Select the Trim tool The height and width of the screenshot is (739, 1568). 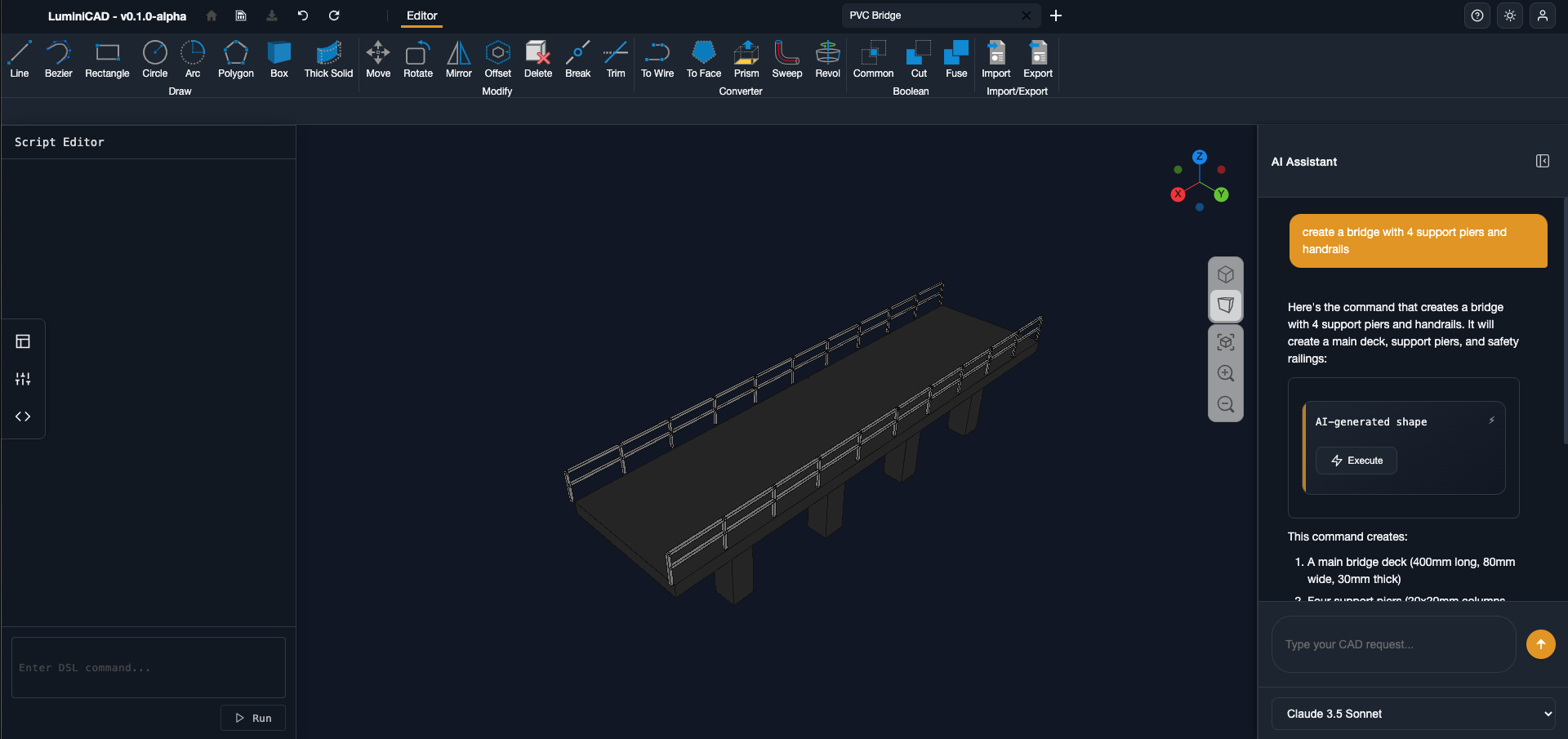point(615,59)
